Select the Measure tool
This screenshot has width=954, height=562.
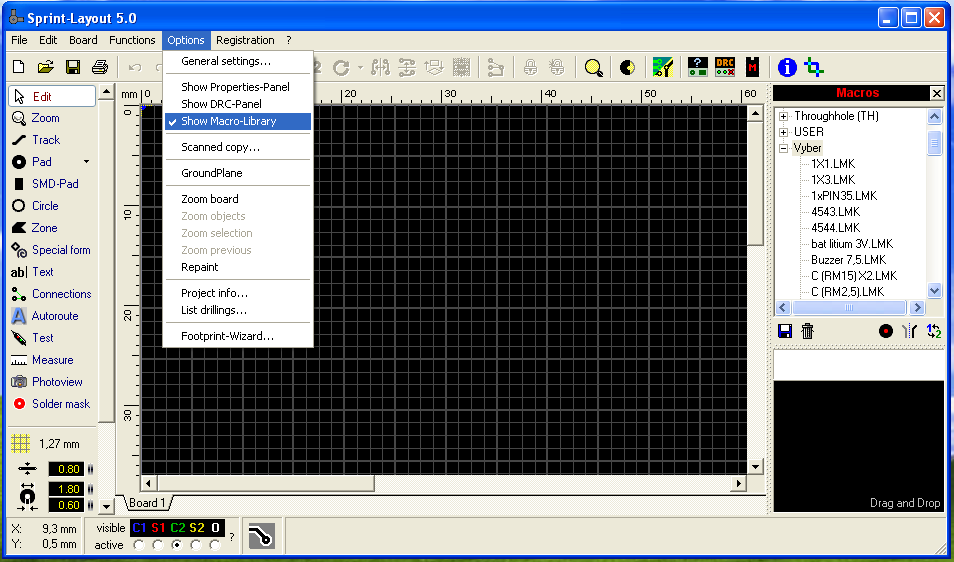pyautogui.click(x=52, y=360)
